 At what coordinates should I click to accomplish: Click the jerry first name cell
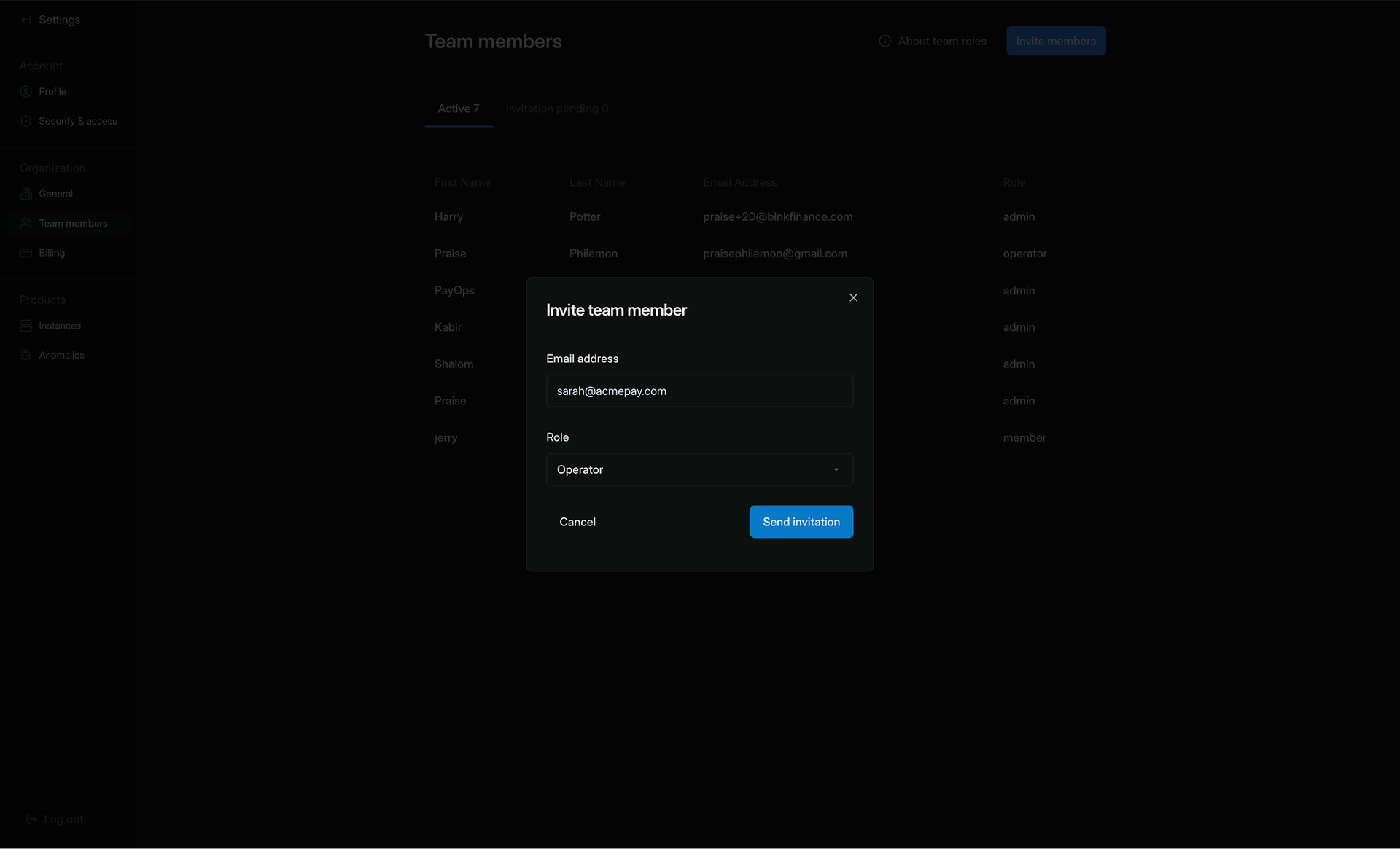tap(446, 437)
